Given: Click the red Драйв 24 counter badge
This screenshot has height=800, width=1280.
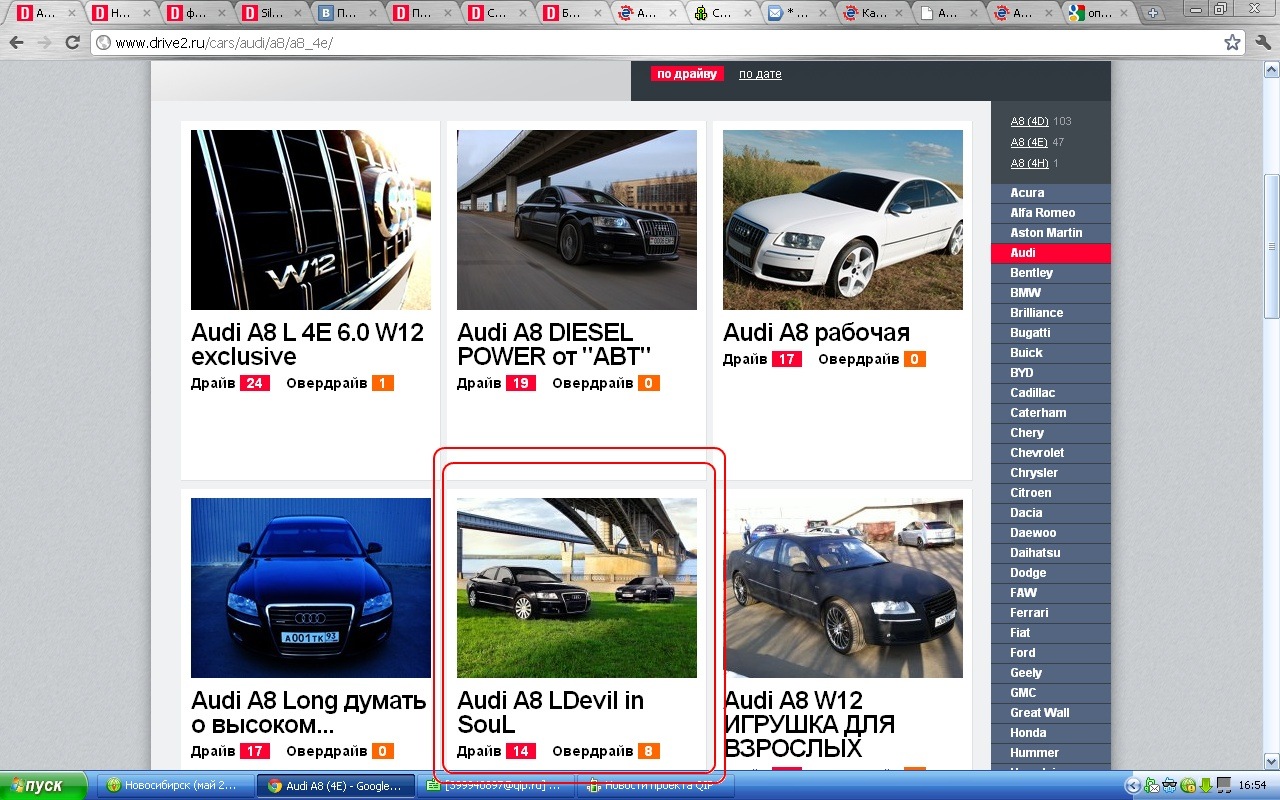Looking at the screenshot, I should click(x=255, y=383).
